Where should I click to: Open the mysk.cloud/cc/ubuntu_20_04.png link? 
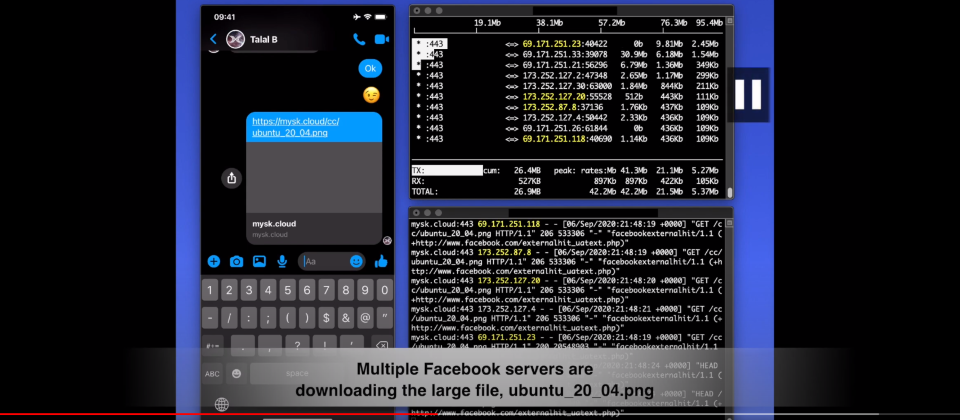pos(296,127)
